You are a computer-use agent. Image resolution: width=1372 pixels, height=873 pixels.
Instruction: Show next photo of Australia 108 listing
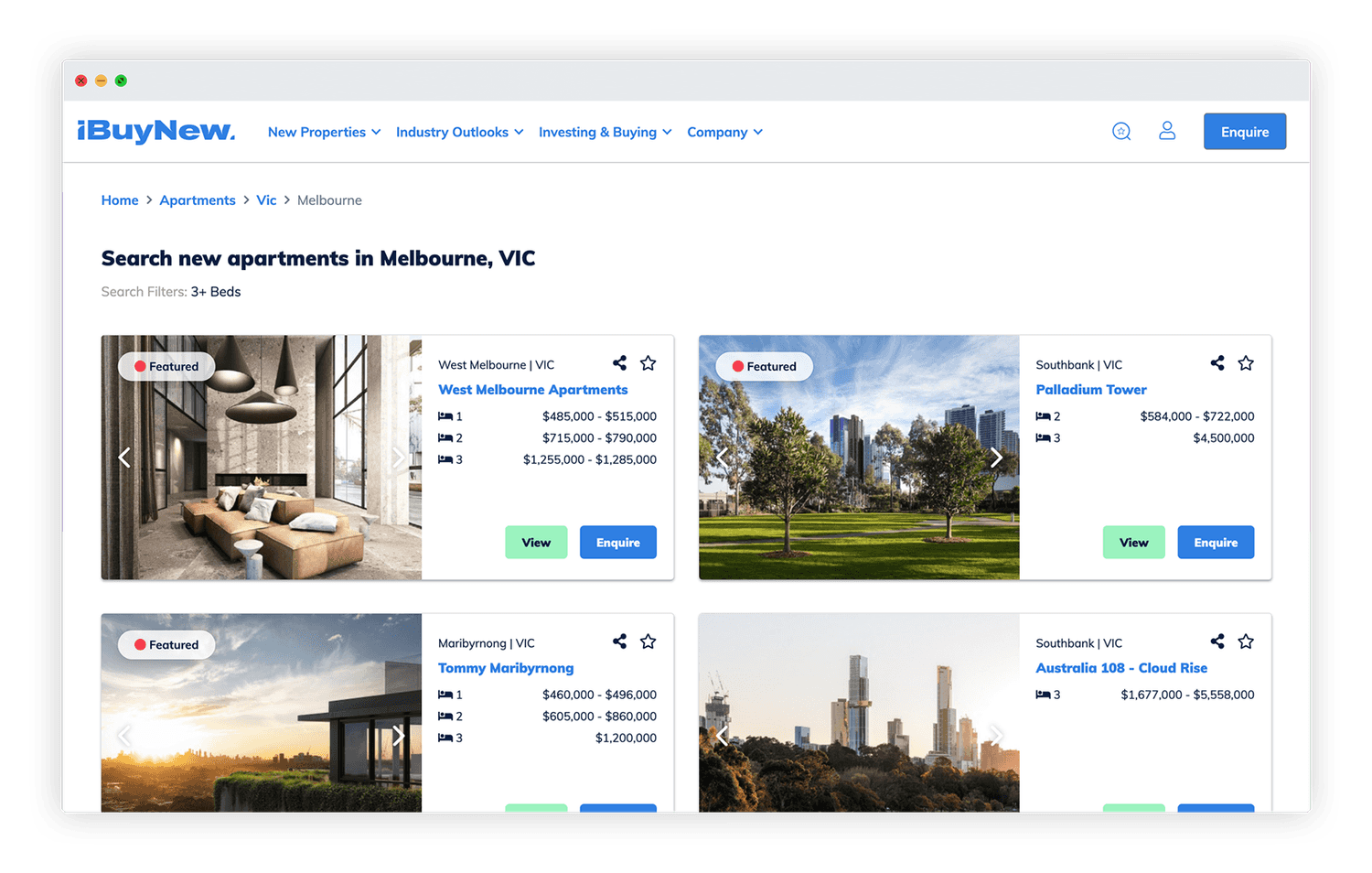pos(996,736)
